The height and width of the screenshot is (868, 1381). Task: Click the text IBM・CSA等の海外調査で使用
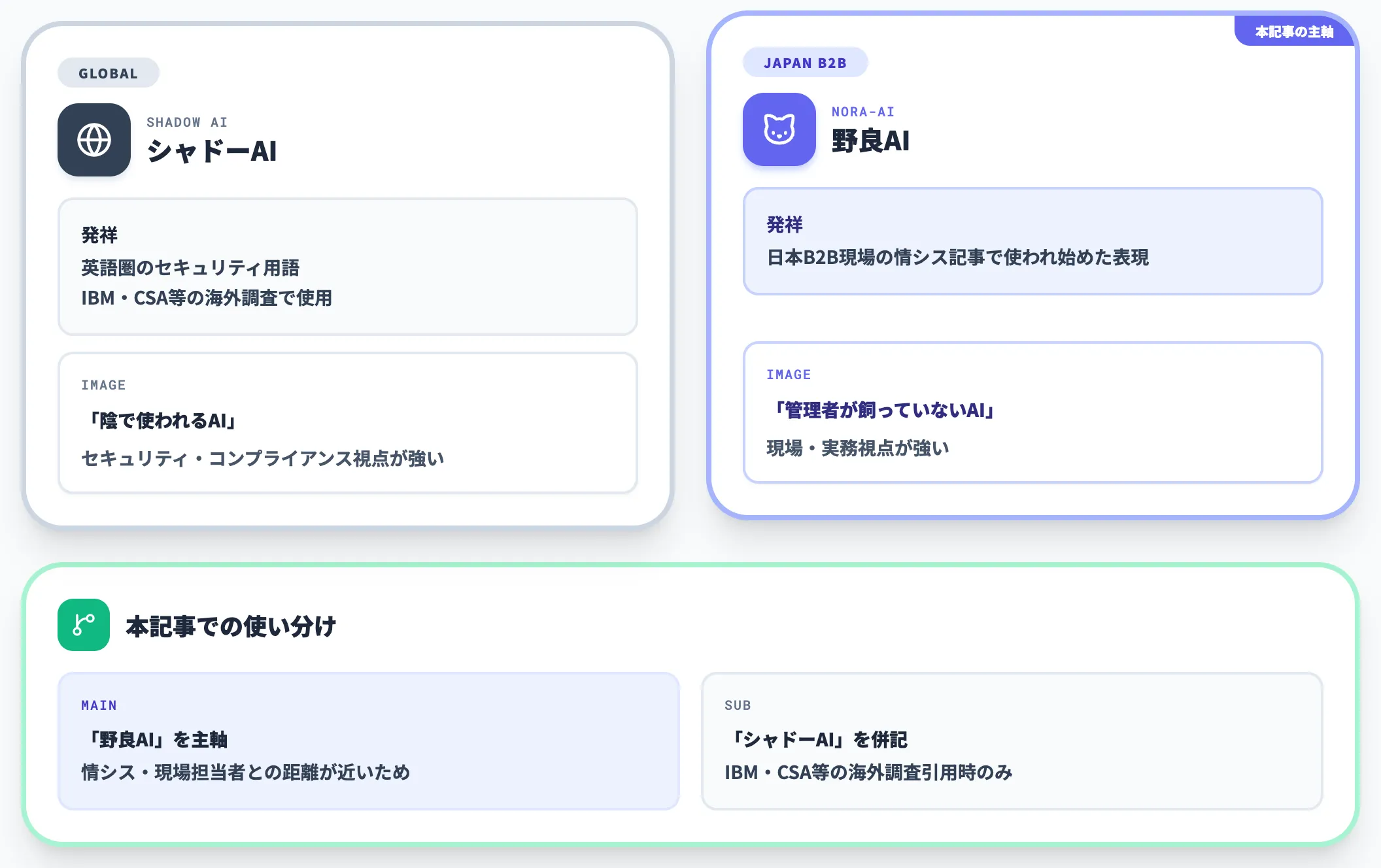207,297
